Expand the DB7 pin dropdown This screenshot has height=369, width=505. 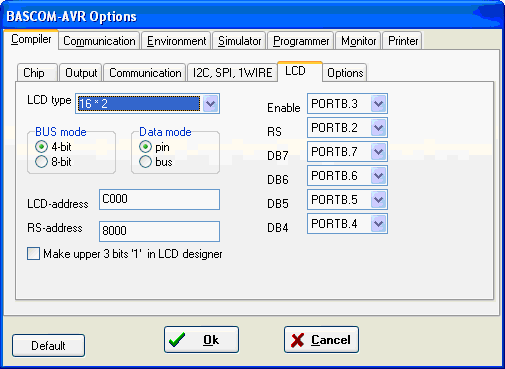click(378, 152)
